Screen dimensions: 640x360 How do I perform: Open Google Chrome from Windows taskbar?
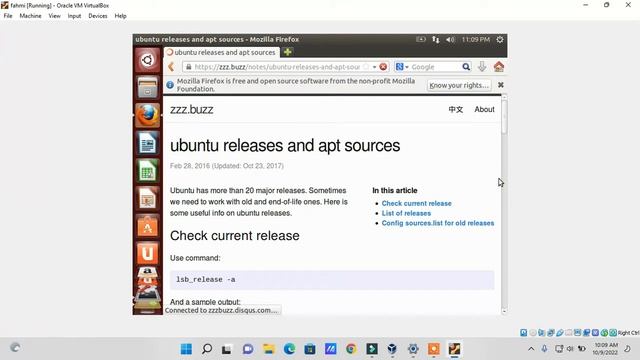coord(351,349)
